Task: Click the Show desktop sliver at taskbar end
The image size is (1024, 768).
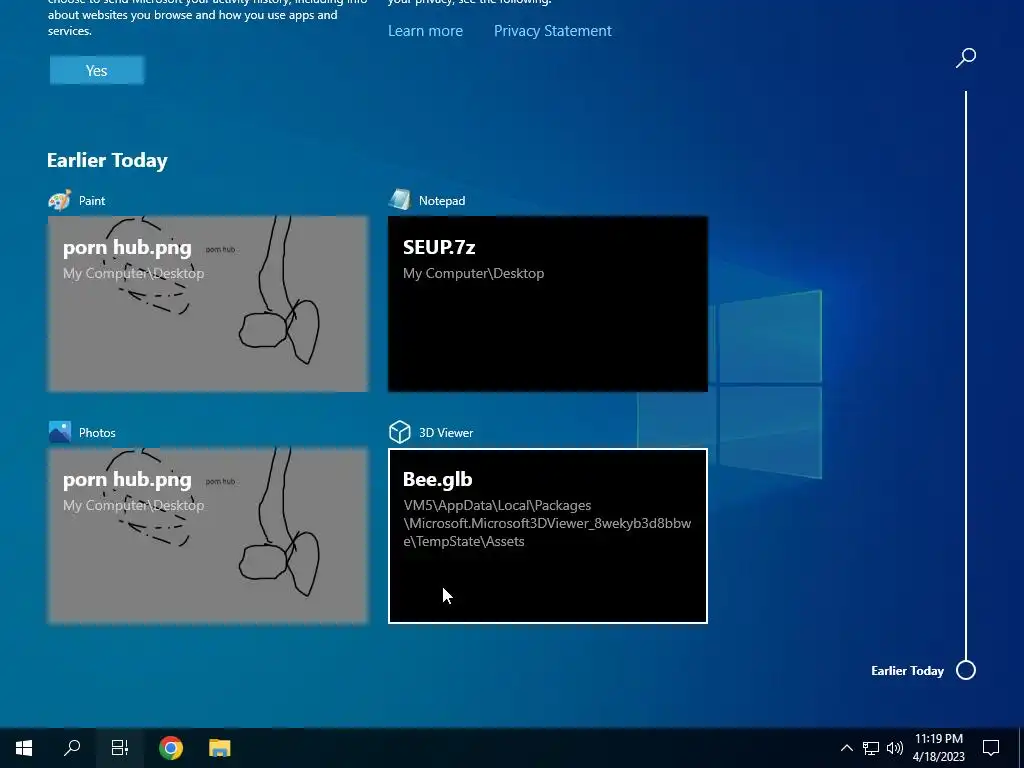Action: pyautogui.click(x=1021, y=748)
